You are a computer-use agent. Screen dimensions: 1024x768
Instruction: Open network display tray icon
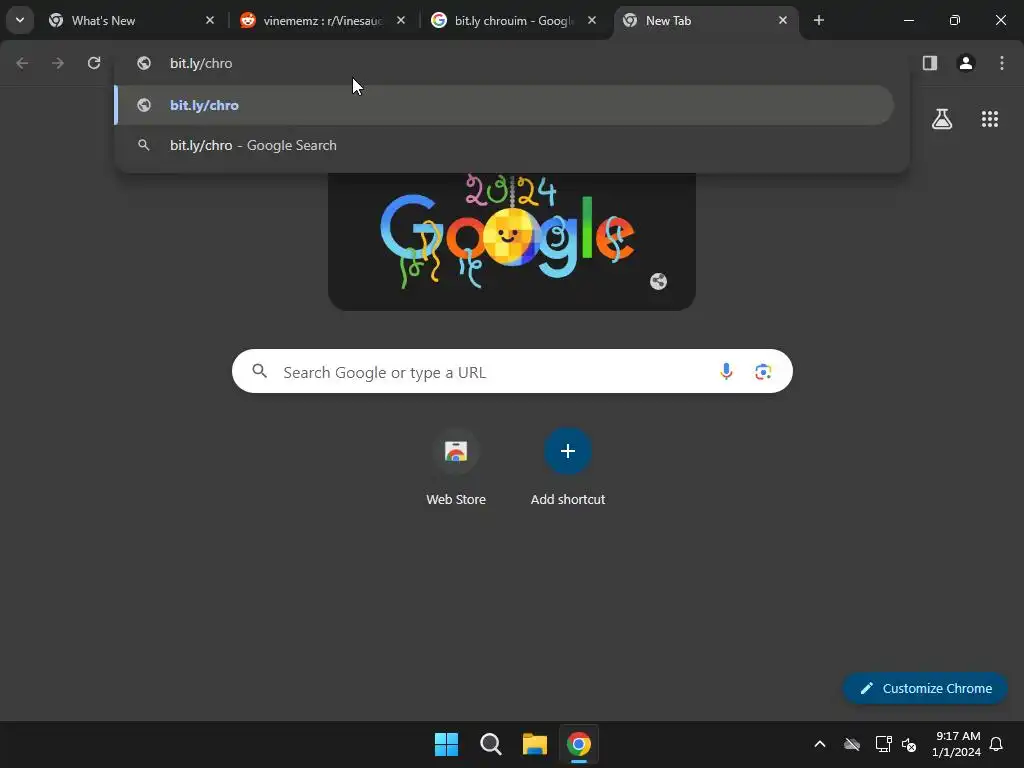(x=884, y=744)
